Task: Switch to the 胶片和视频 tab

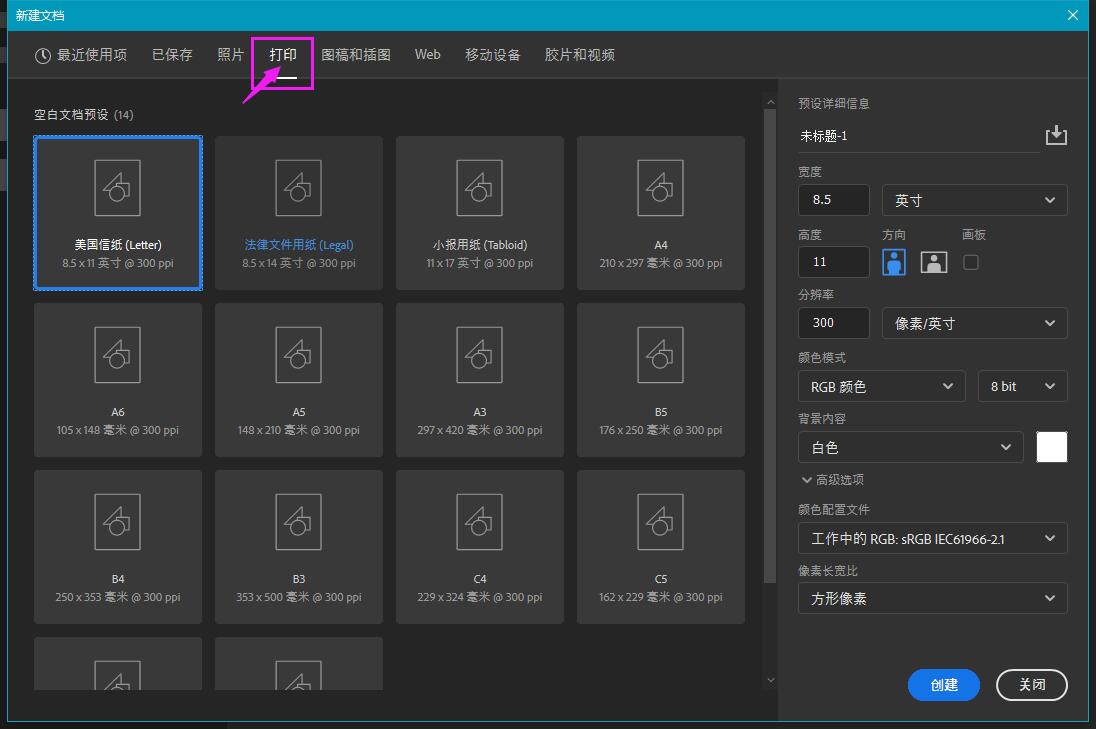Action: tap(579, 55)
